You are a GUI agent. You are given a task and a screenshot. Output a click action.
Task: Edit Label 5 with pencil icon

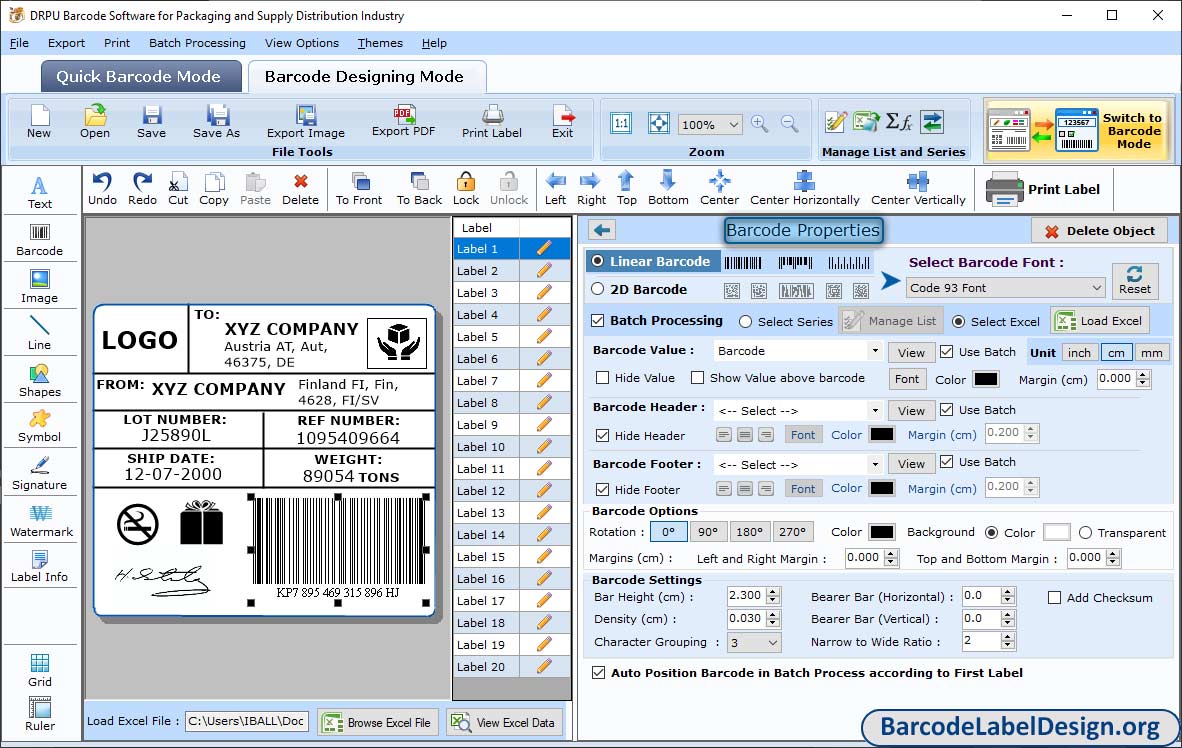544,336
